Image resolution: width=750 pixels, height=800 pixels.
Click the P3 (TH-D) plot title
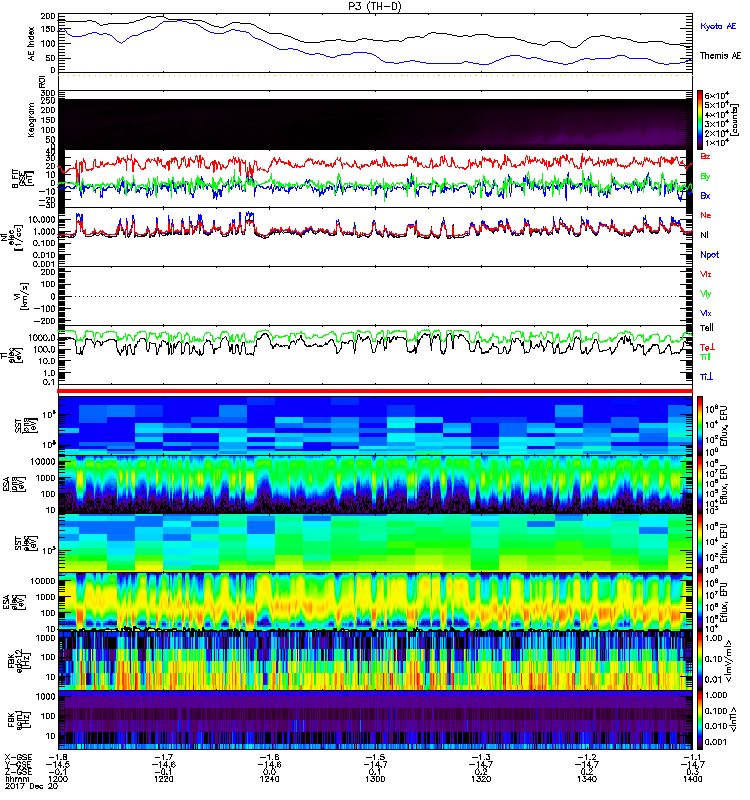coord(374,7)
